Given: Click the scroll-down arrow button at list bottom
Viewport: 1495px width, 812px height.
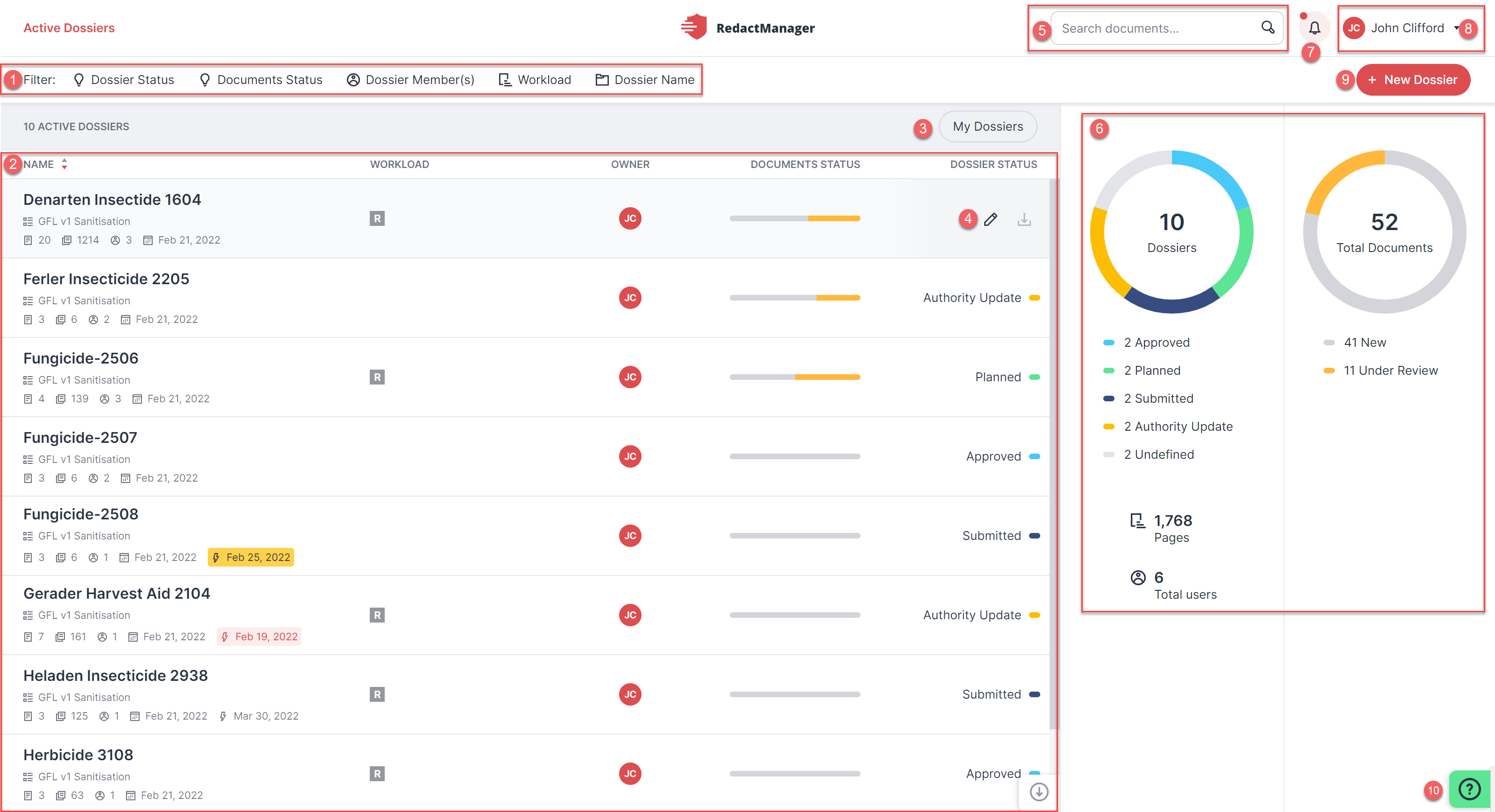Looking at the screenshot, I should pyautogui.click(x=1039, y=791).
